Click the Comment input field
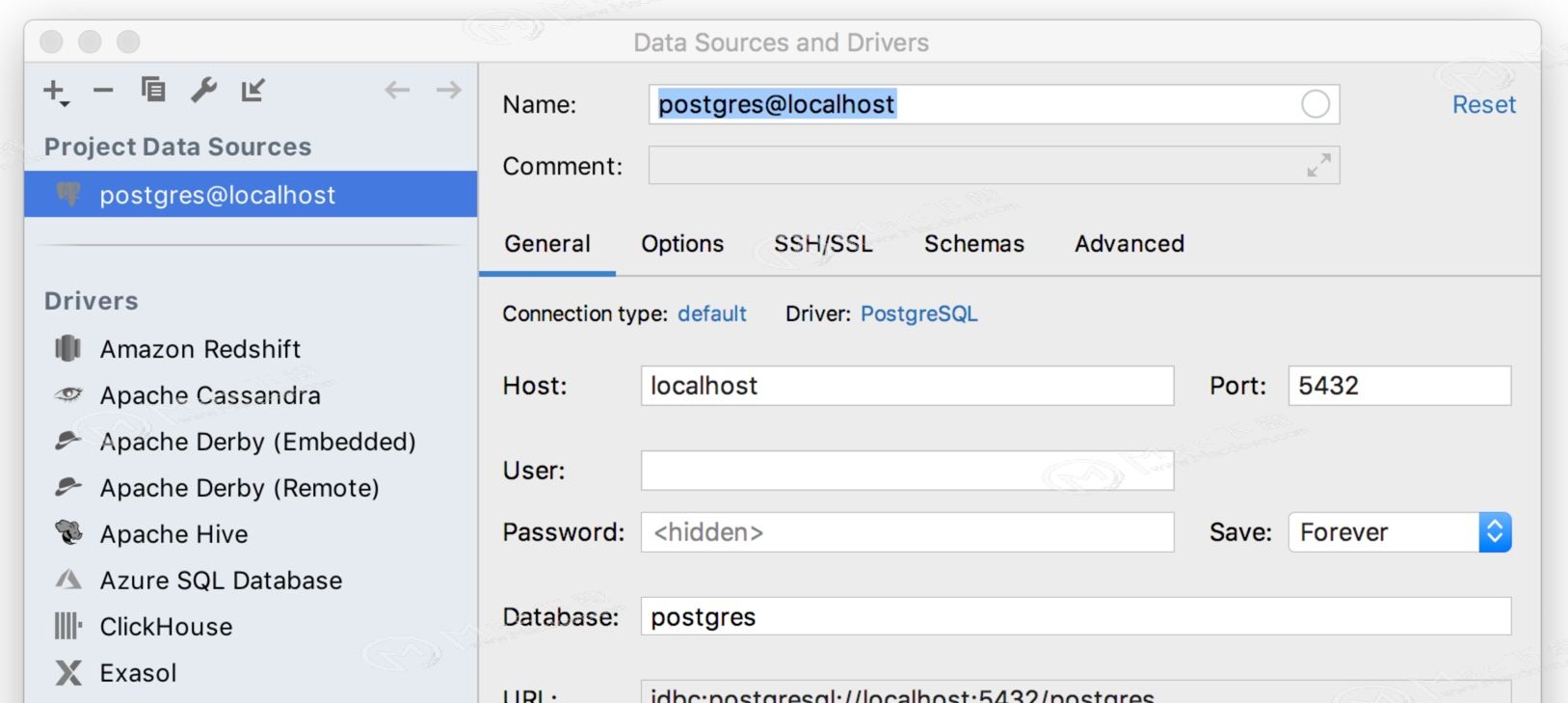1568x703 pixels. (x=994, y=165)
